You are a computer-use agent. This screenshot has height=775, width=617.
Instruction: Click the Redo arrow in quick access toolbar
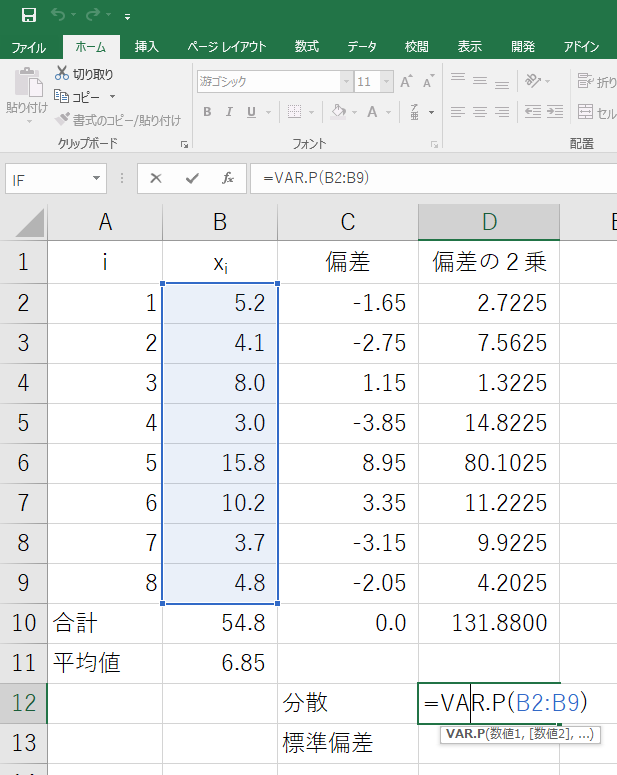pyautogui.click(x=92, y=15)
